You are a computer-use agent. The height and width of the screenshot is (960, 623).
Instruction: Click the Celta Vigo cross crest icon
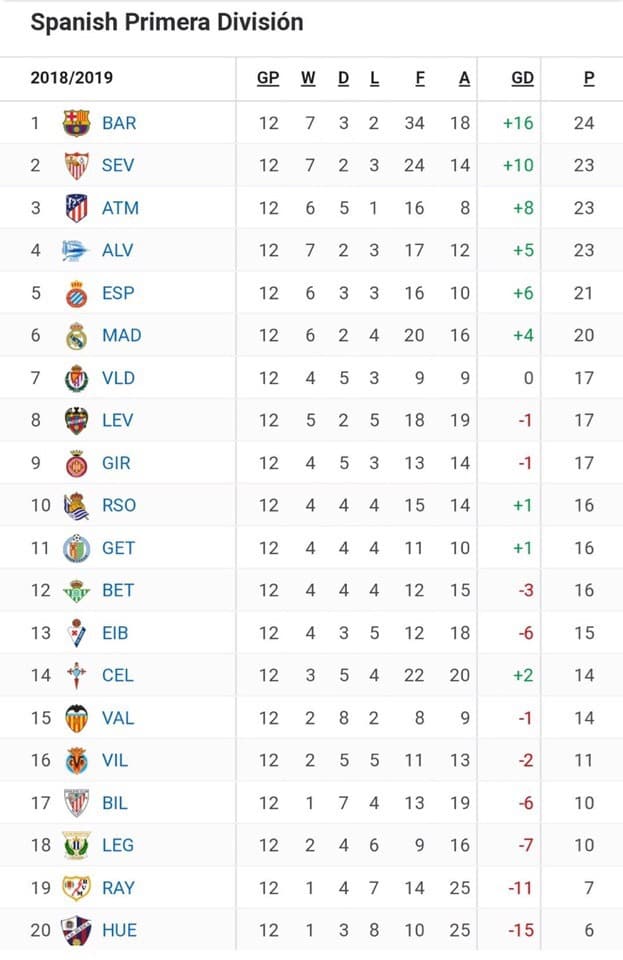click(x=76, y=675)
